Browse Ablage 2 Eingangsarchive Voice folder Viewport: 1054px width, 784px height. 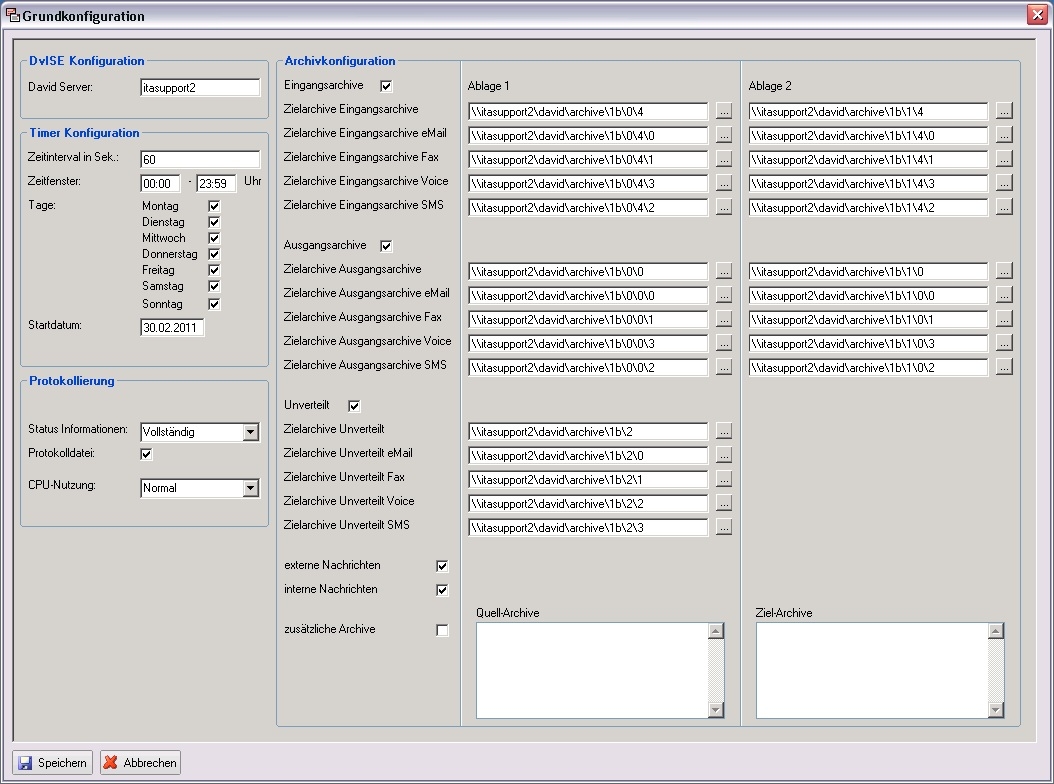[x=1004, y=184]
